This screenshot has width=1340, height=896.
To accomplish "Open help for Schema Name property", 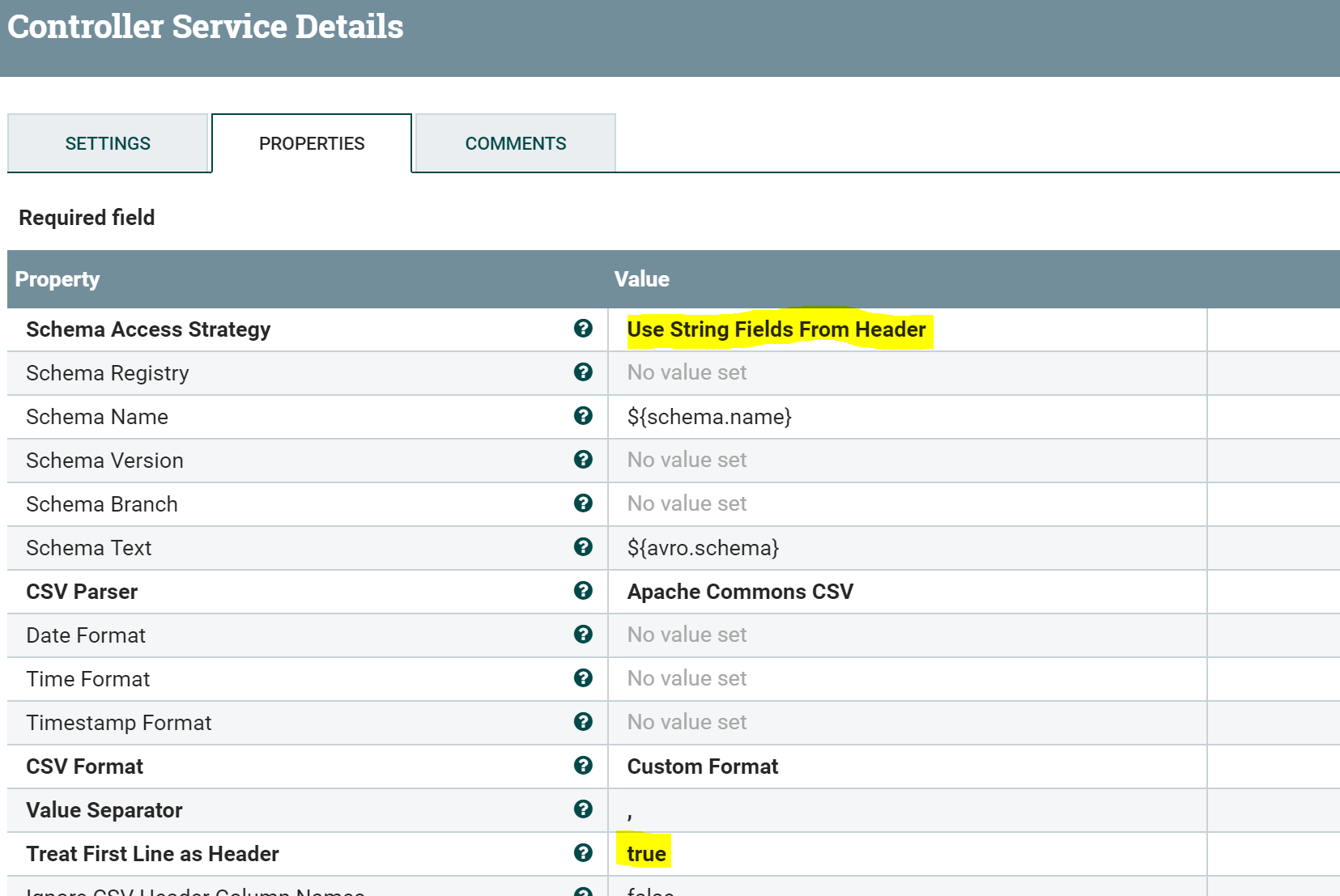I will [584, 416].
